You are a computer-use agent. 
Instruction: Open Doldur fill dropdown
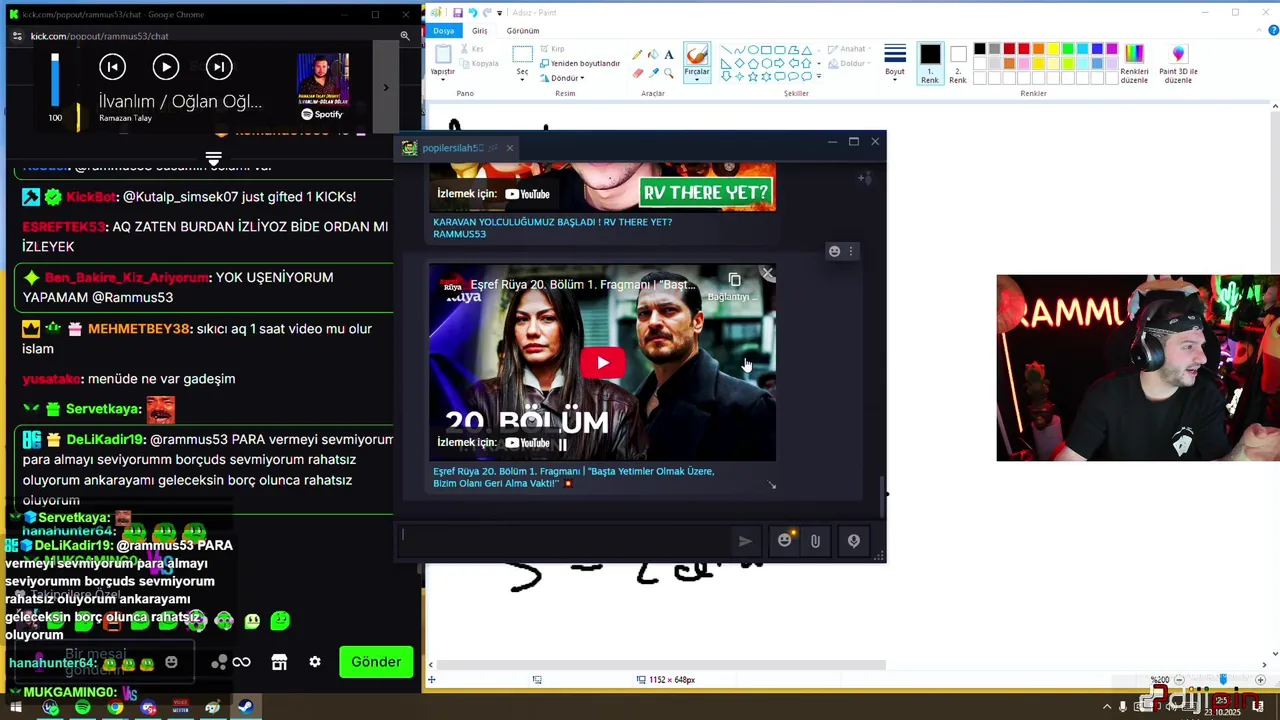tap(850, 63)
